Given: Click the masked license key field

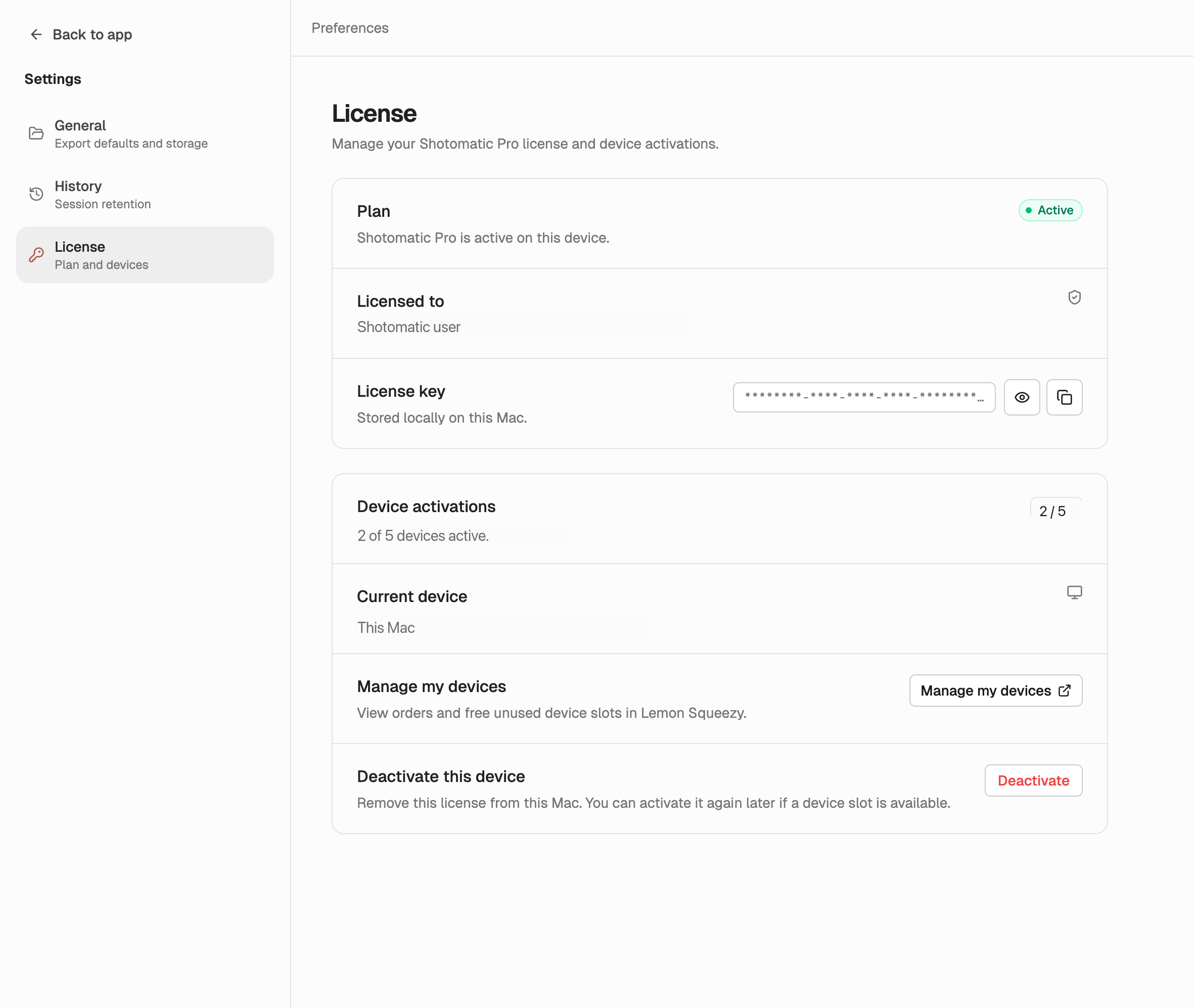Looking at the screenshot, I should pyautogui.click(x=864, y=397).
